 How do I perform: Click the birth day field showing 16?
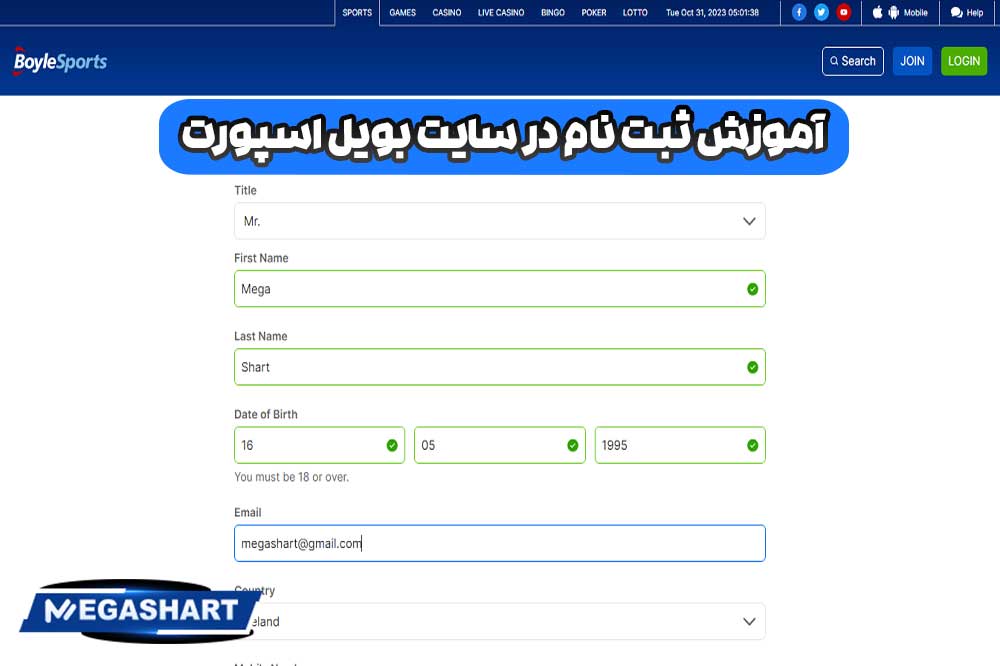click(x=319, y=445)
